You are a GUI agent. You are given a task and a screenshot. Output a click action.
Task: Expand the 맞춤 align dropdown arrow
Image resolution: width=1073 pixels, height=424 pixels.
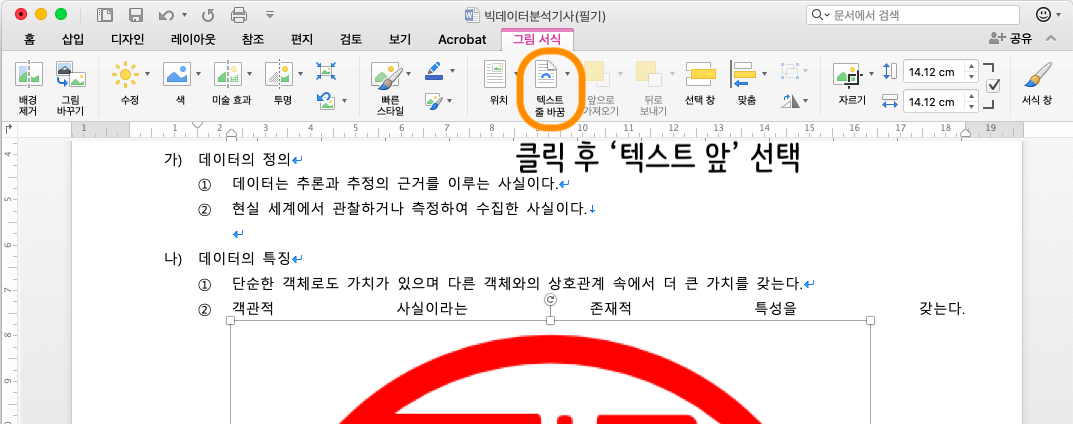click(x=764, y=73)
